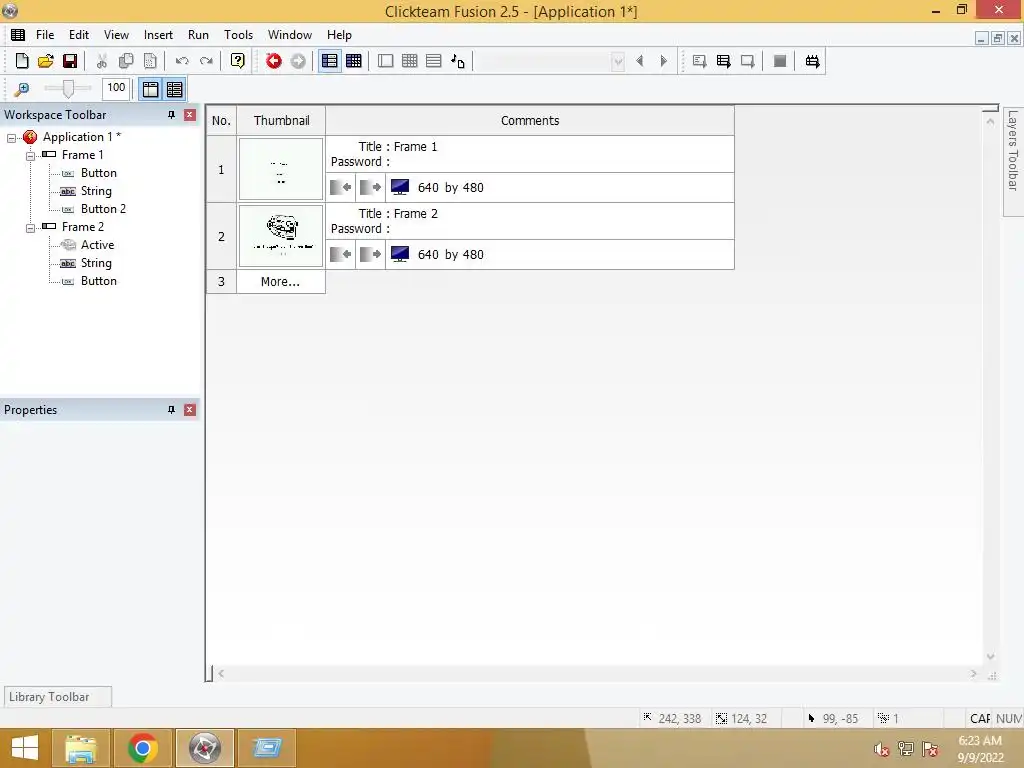This screenshot has width=1024, height=768.
Task: Open the Run menu
Action: click(x=199, y=35)
